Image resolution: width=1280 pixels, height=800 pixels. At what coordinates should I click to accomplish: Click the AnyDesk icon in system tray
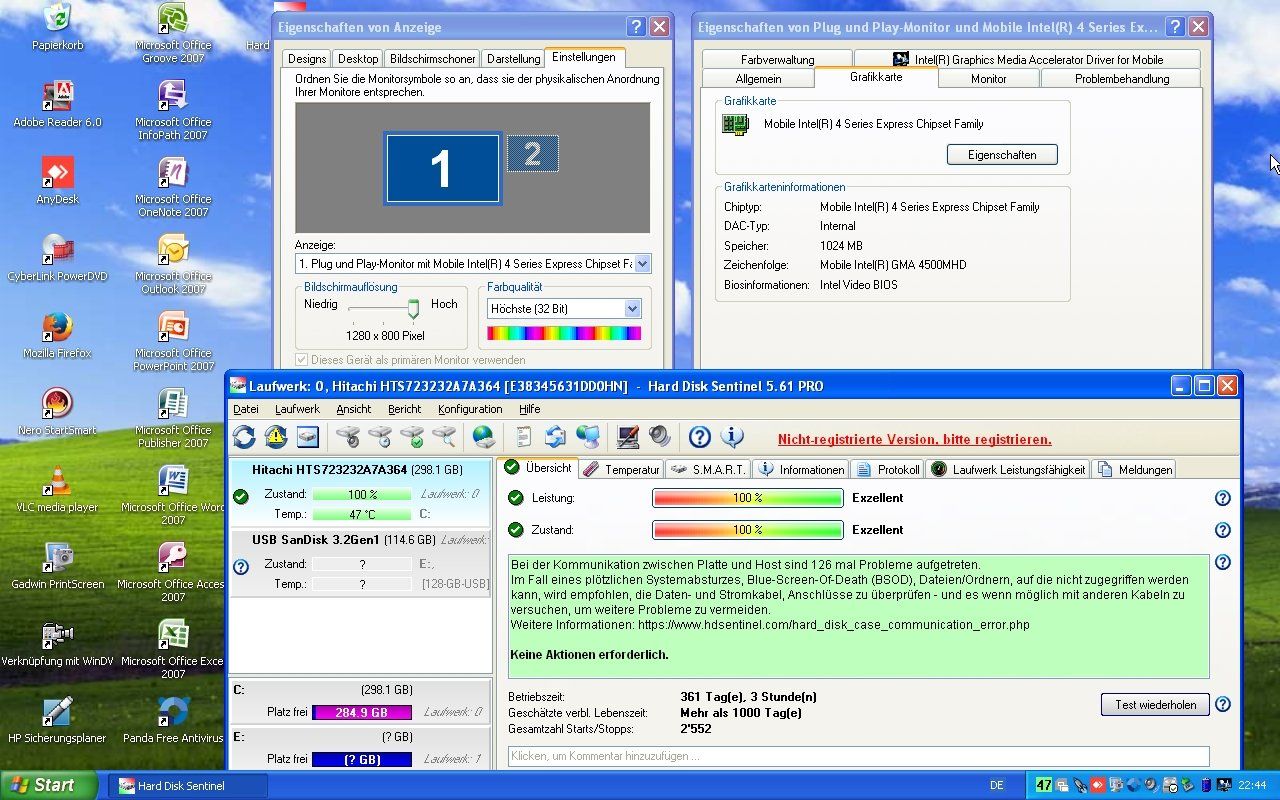[1097, 785]
